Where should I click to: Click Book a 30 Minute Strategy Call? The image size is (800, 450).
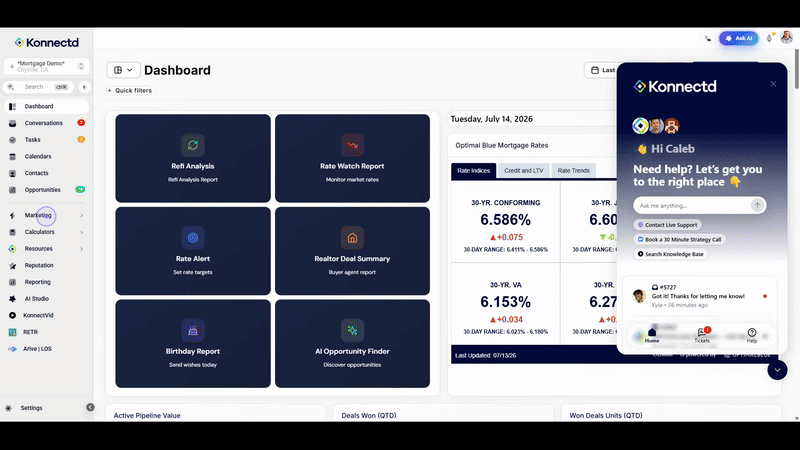tap(680, 239)
